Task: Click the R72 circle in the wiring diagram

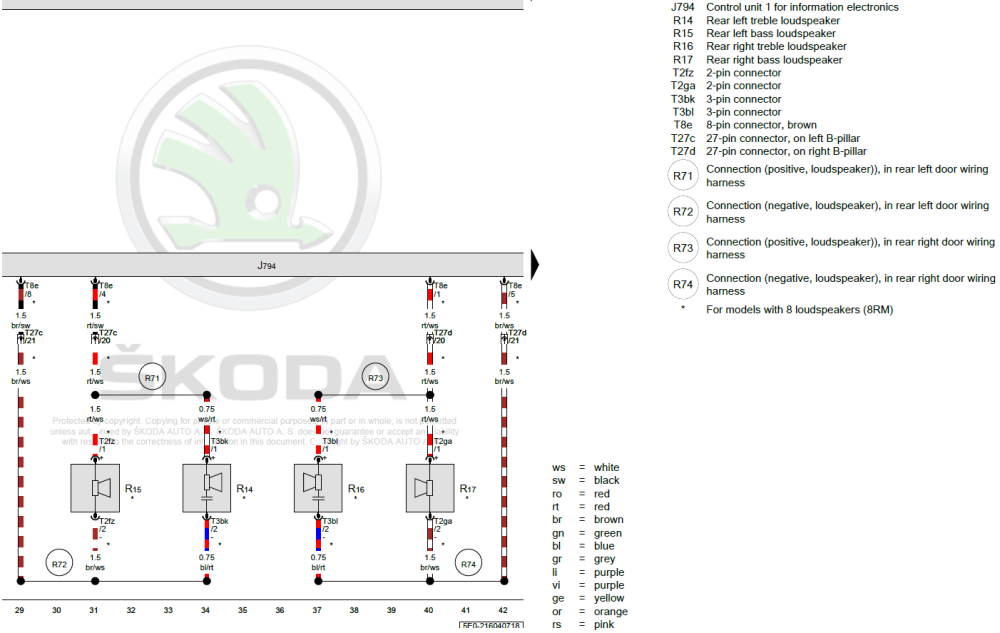Action: [x=58, y=565]
